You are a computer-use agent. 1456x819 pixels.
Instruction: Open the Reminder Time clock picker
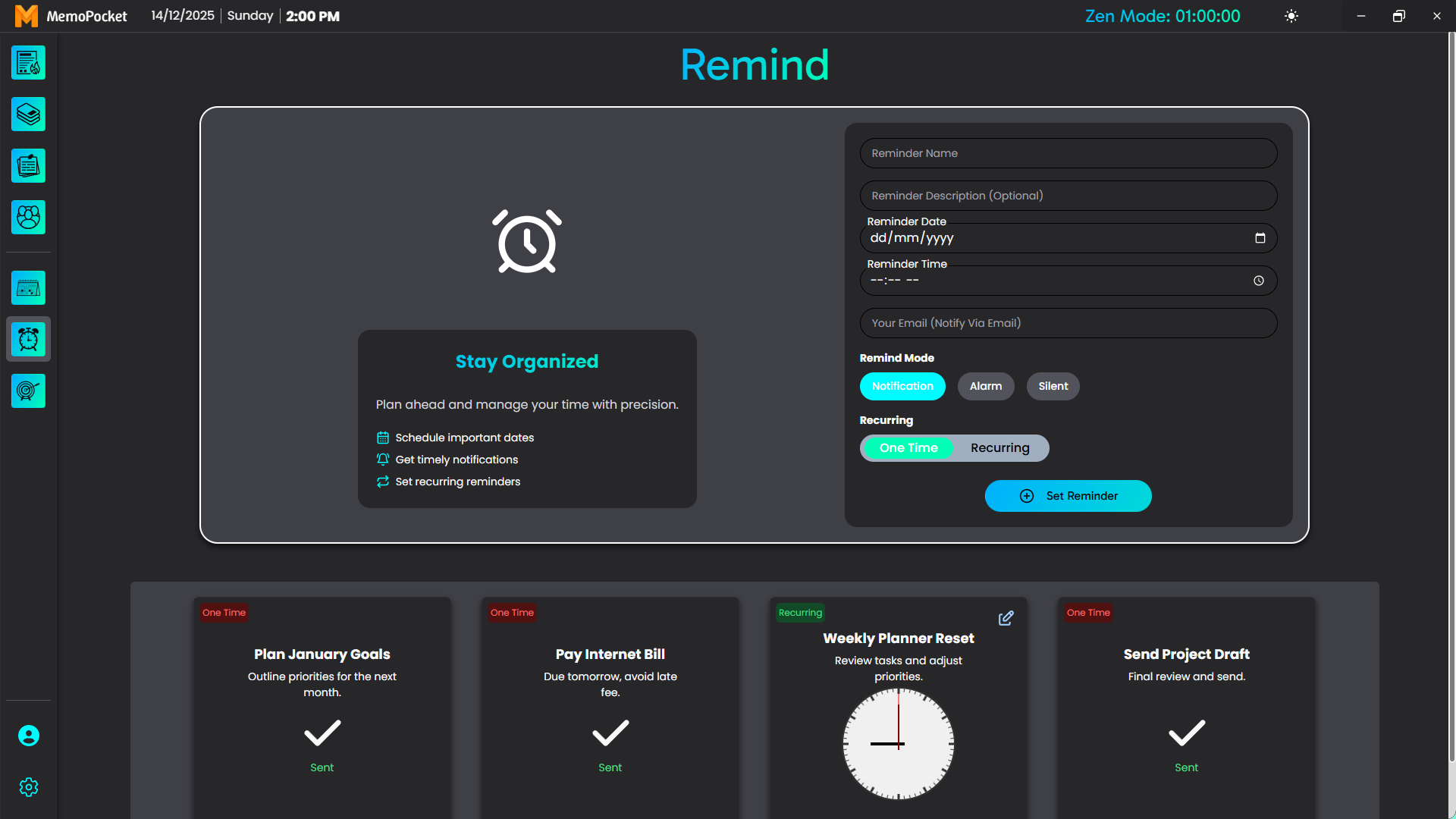tap(1259, 281)
